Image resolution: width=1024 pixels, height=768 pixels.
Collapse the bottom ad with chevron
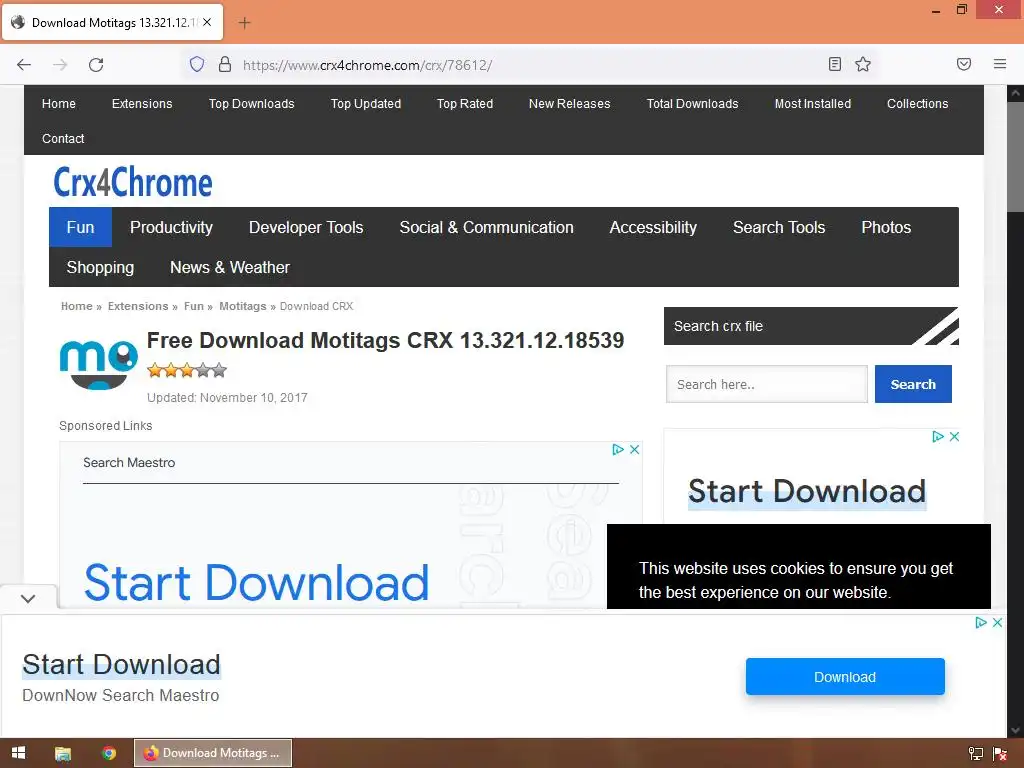(28, 598)
